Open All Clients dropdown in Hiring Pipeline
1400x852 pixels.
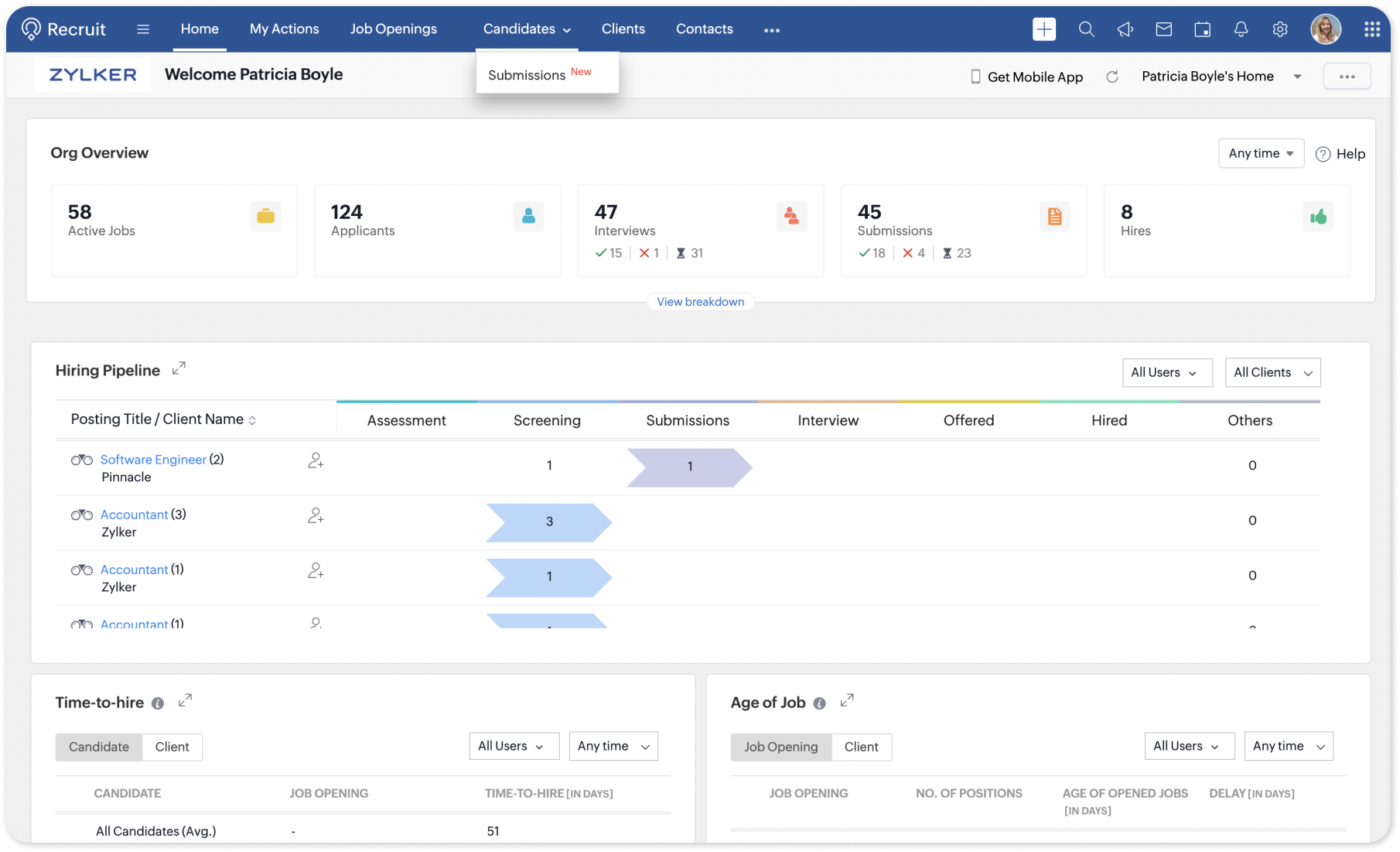1272,372
